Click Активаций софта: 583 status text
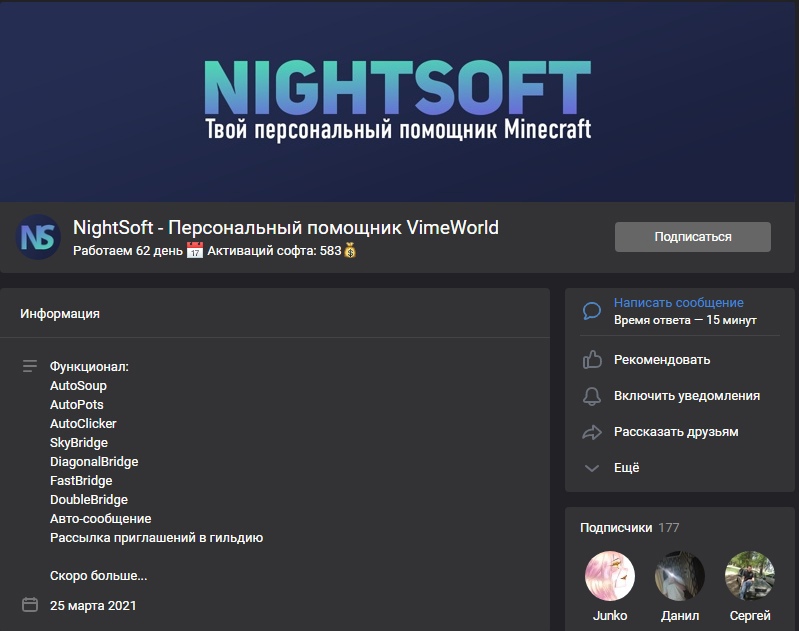The width and height of the screenshot is (799, 631). point(274,251)
